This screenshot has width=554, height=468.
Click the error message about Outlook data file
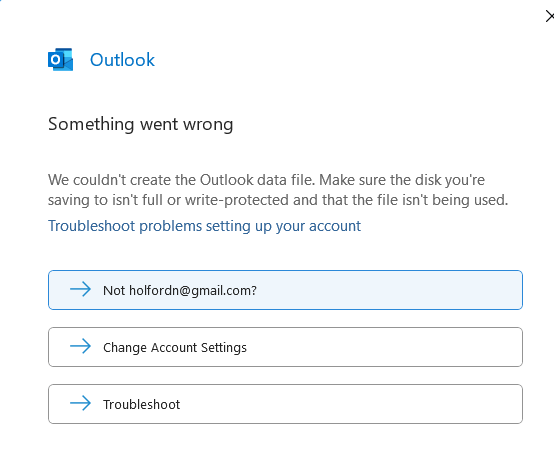pyautogui.click(x=278, y=190)
